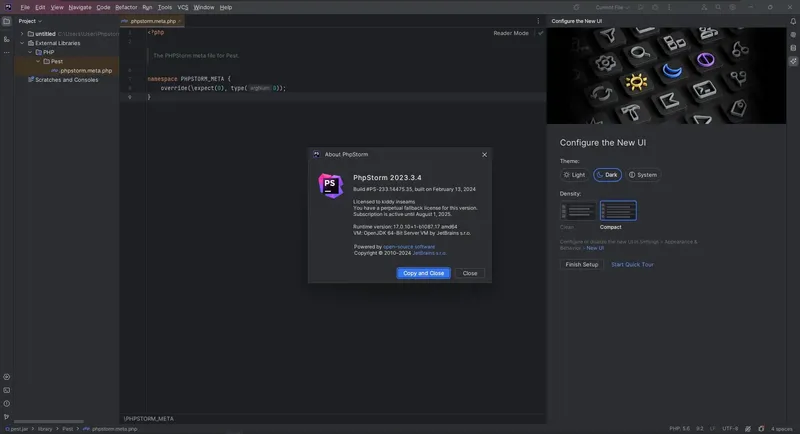Click Start Quick Tour link

coord(632,265)
